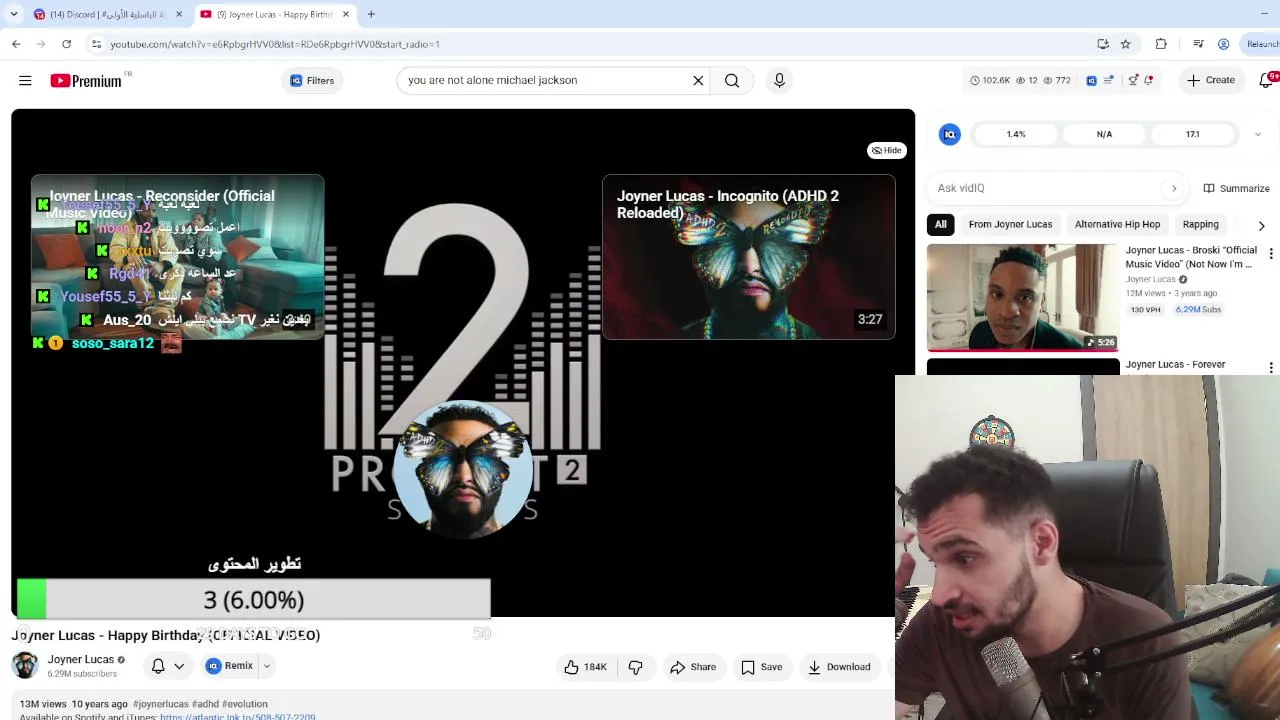
Task: Show more filter chips with the arrow
Action: [1261, 225]
